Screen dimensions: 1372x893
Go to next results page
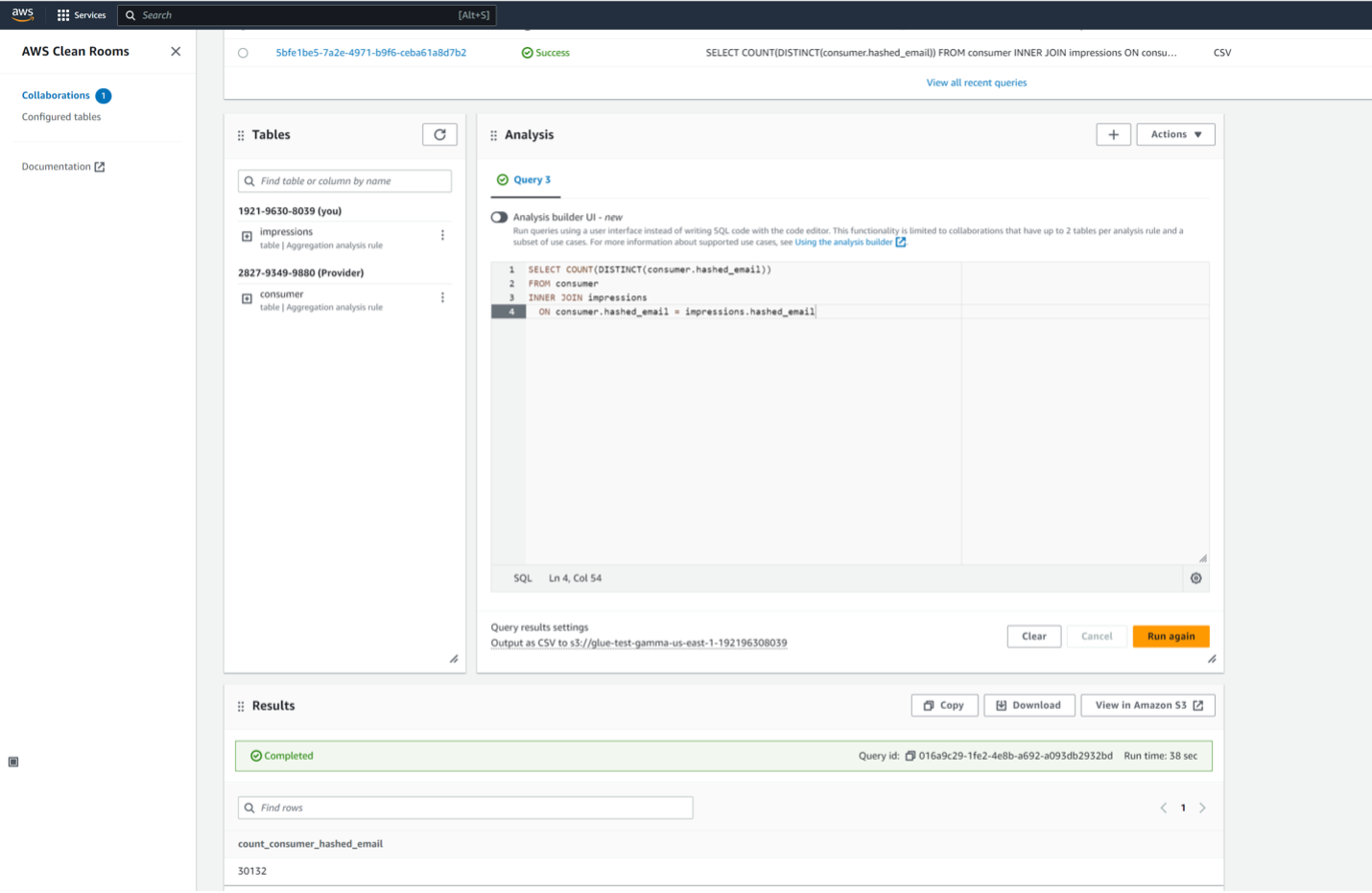coord(1202,809)
